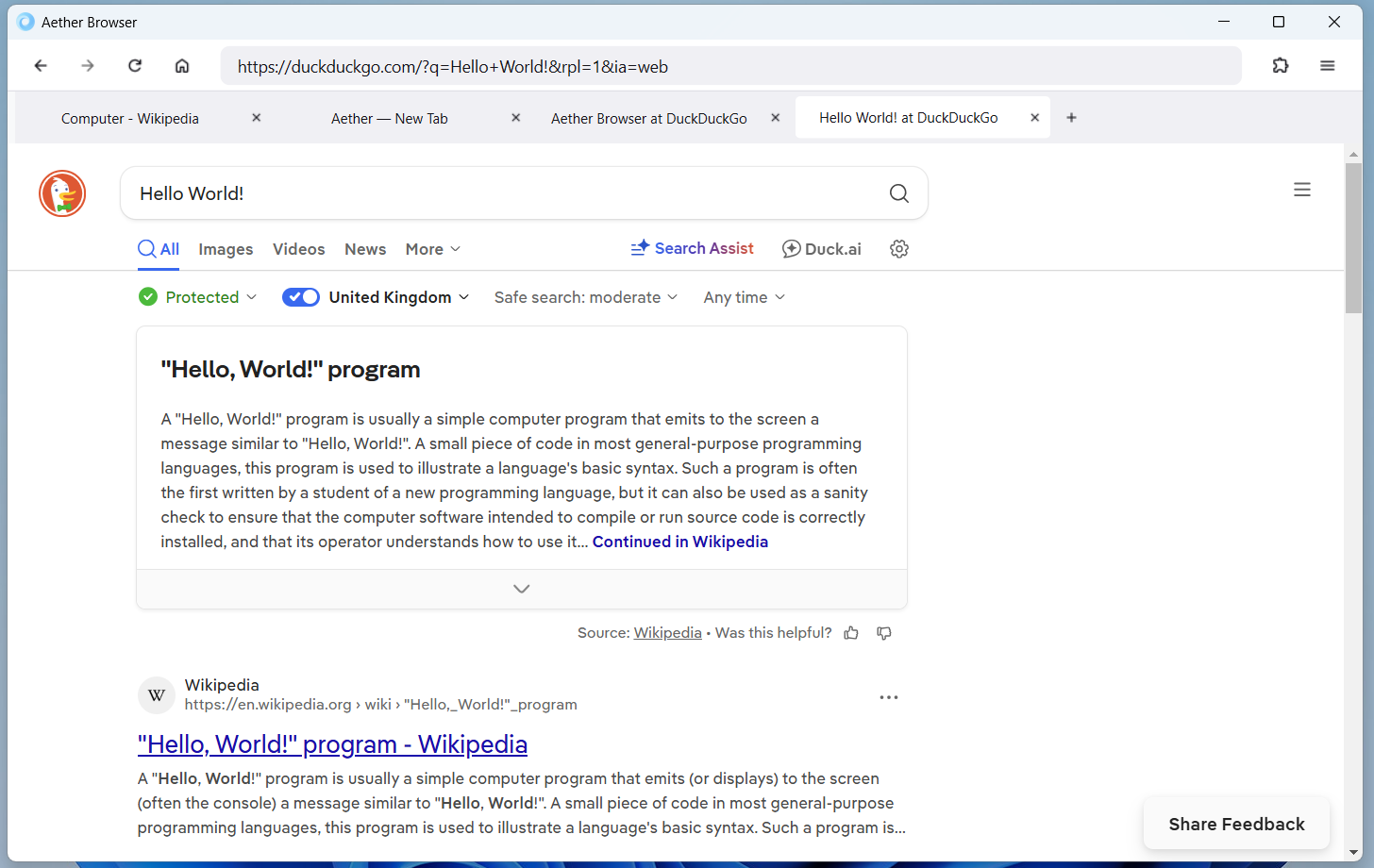The image size is (1374, 868).
Task: Close the Aether — New Tab tab
Action: (x=516, y=118)
